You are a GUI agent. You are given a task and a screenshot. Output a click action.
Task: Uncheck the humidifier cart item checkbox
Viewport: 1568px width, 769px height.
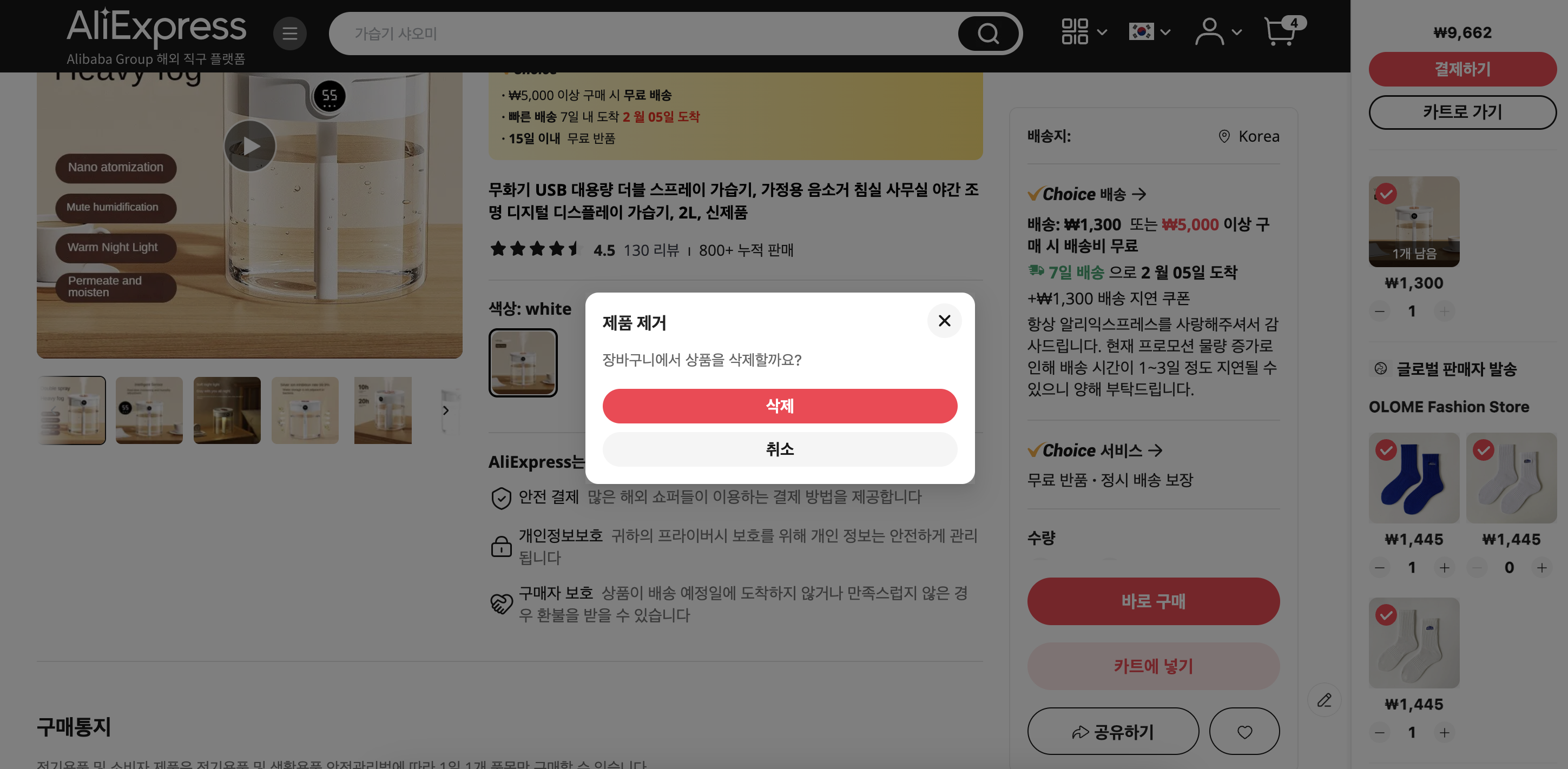click(1386, 194)
